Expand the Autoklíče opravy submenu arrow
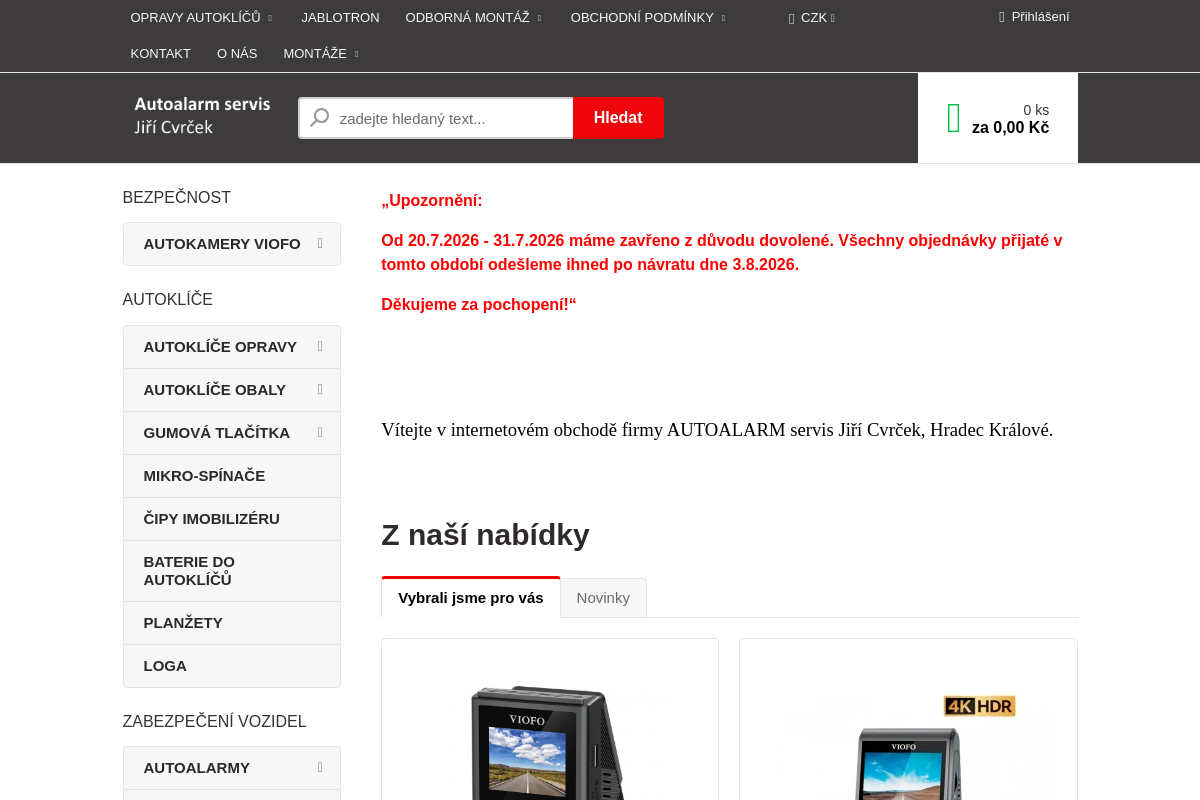This screenshot has height=800, width=1200. tap(320, 347)
